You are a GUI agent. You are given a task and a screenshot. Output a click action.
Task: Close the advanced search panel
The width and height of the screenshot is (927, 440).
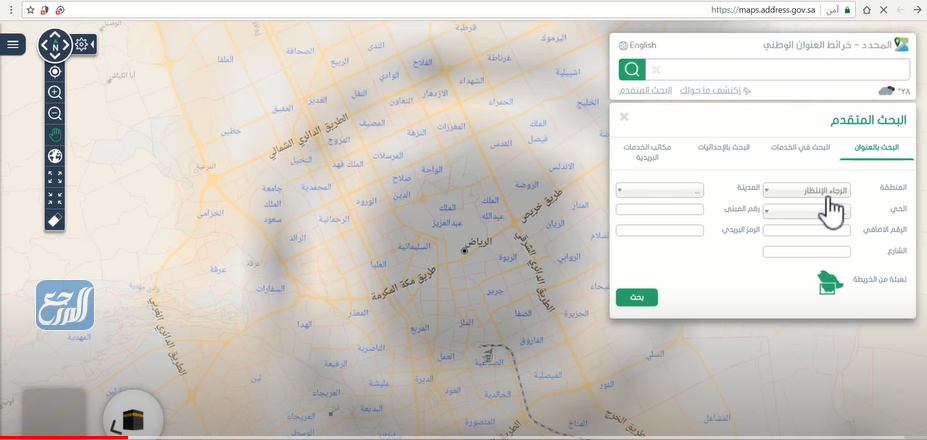(624, 117)
